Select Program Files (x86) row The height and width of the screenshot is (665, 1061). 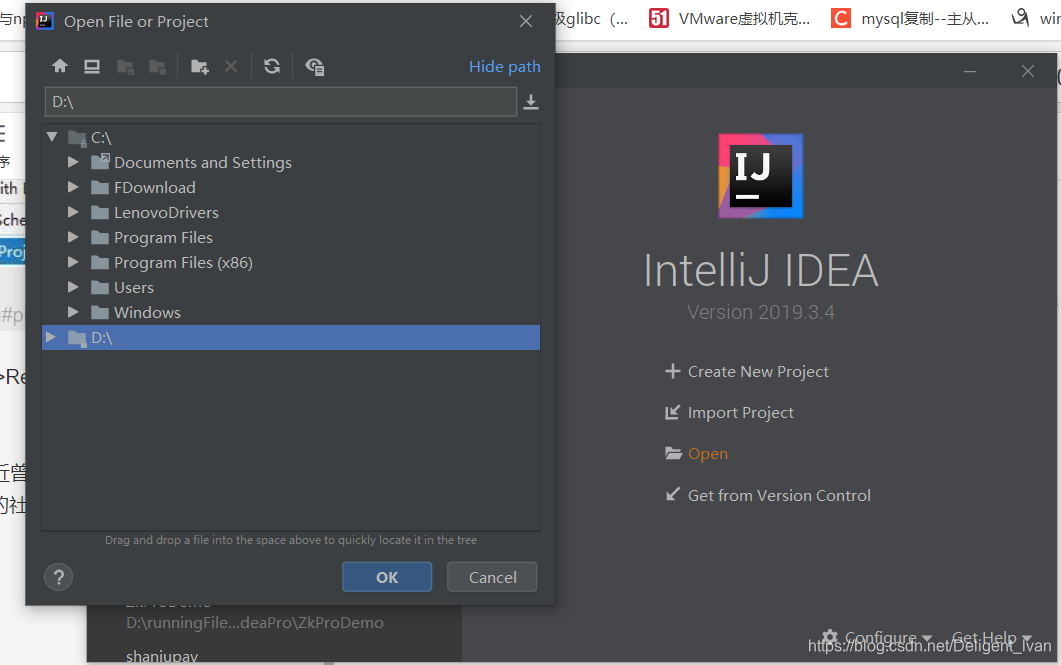(291, 262)
